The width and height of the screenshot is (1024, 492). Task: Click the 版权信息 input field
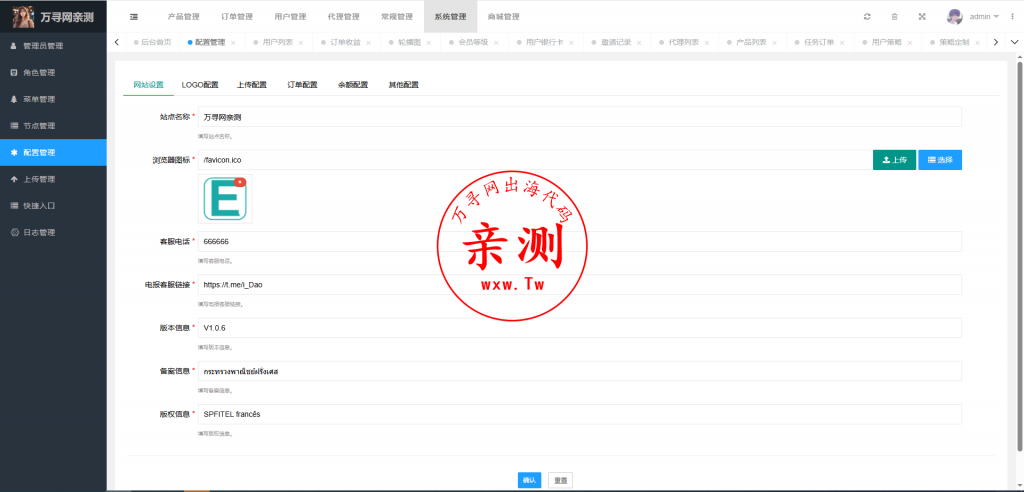coord(580,414)
